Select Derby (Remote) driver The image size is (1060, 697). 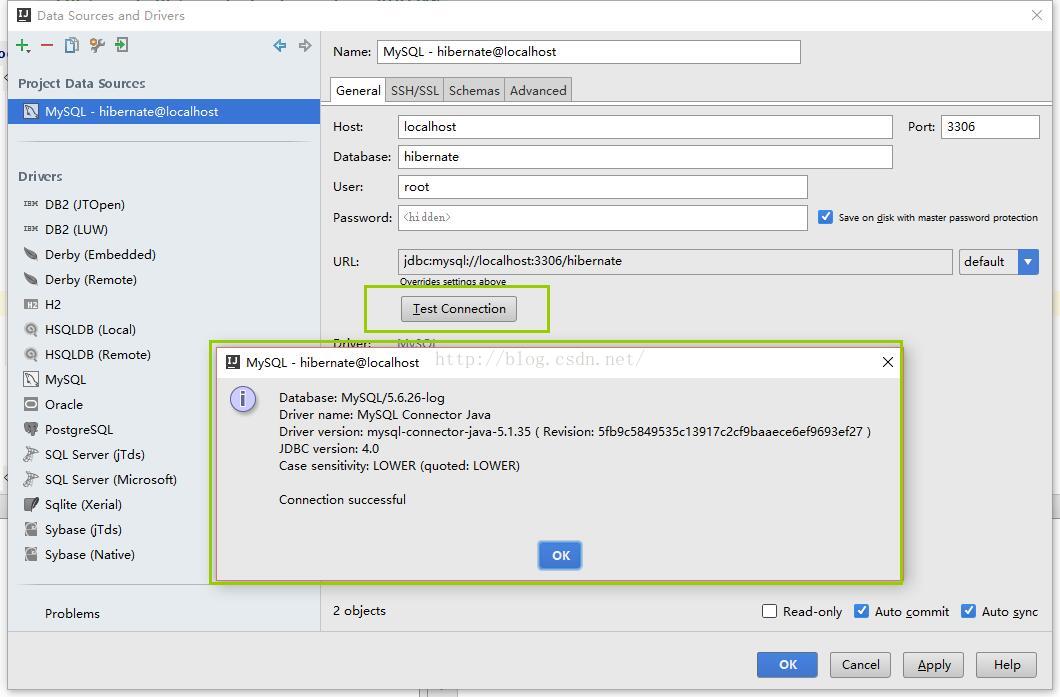click(x=91, y=279)
